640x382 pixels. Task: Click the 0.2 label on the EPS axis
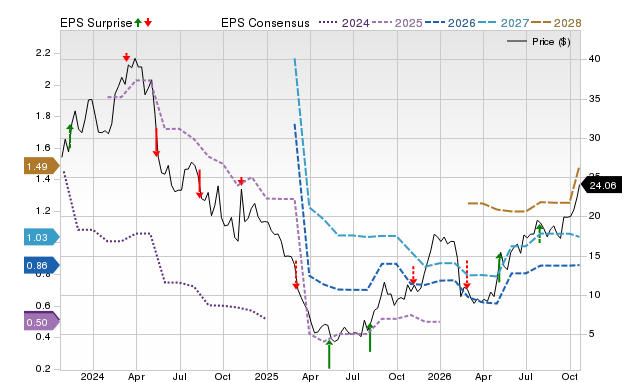[x=43, y=369]
